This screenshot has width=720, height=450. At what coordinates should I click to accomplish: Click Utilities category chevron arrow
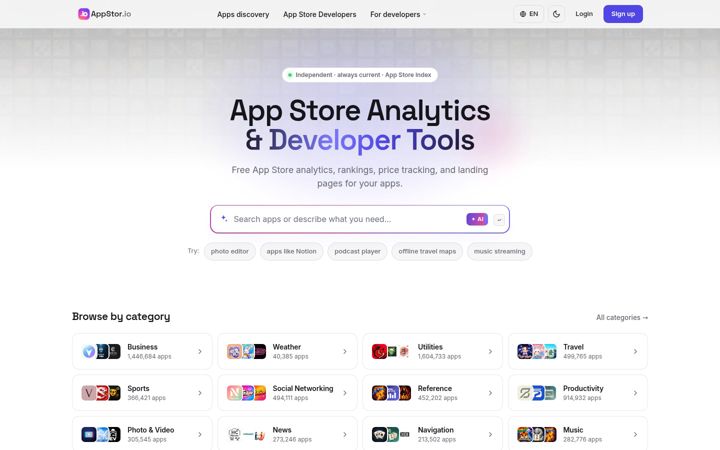tap(490, 351)
